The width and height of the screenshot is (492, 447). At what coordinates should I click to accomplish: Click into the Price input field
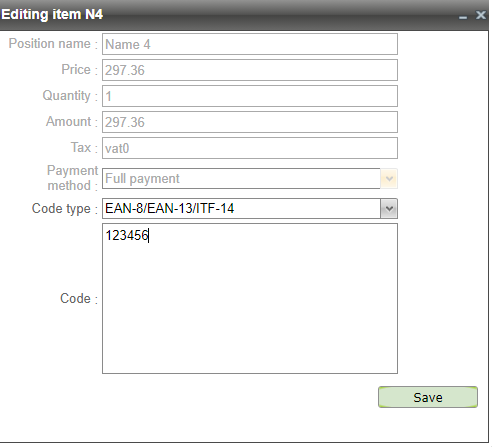[250, 70]
